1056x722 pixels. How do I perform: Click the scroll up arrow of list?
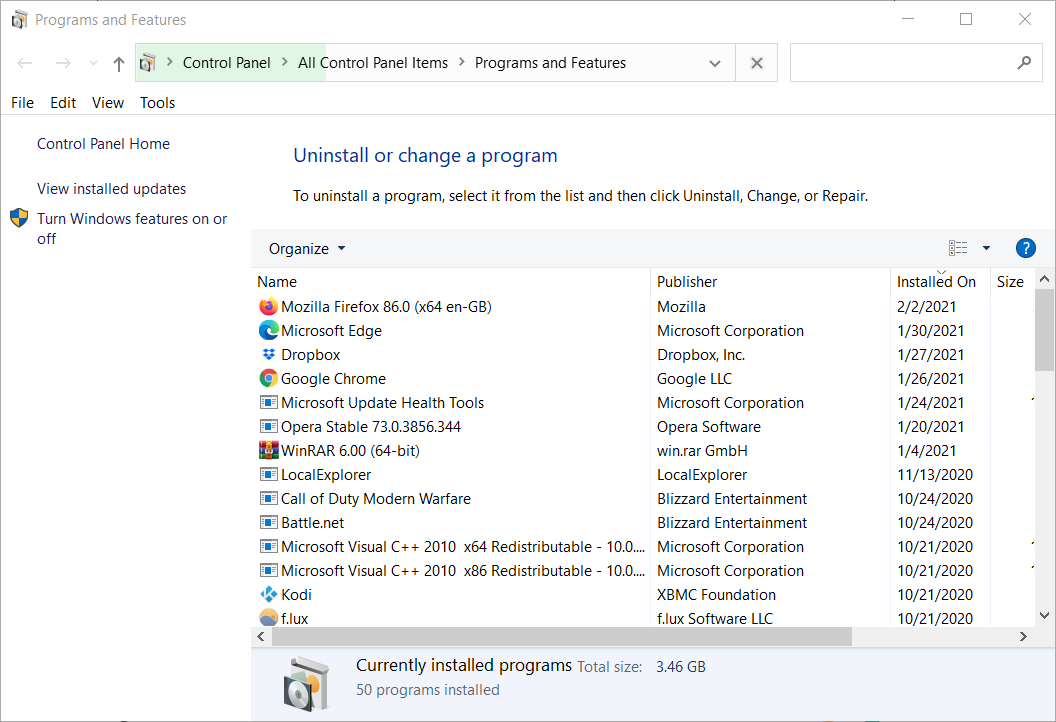(1045, 279)
